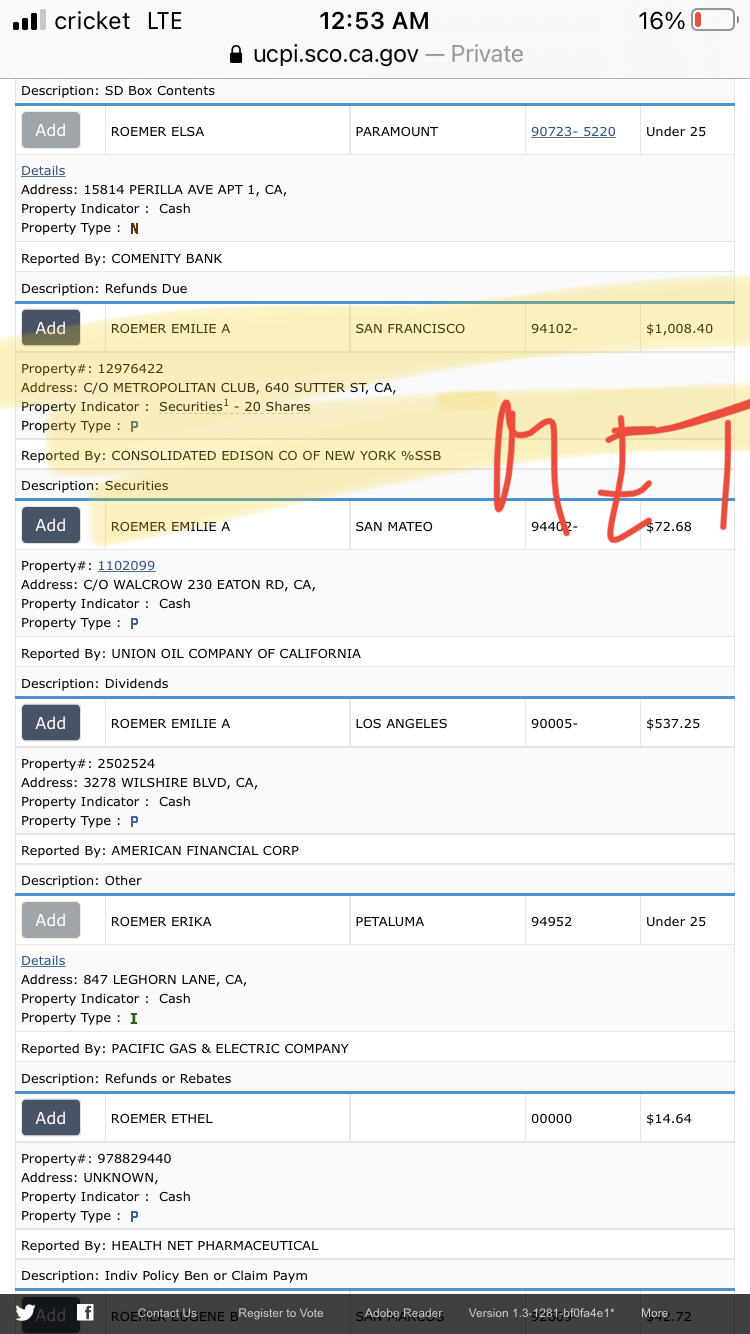Select the name ROEMER ETHEL
The width and height of the screenshot is (750, 1334).
click(162, 1119)
